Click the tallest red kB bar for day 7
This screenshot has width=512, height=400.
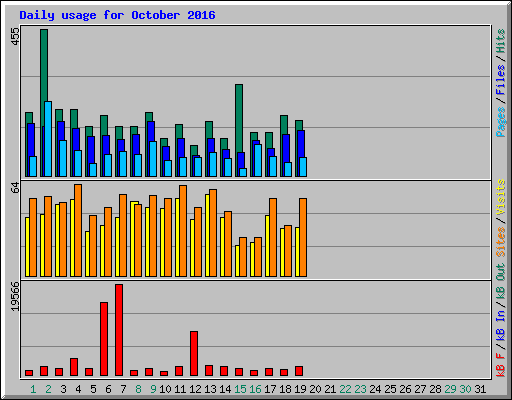(x=119, y=330)
